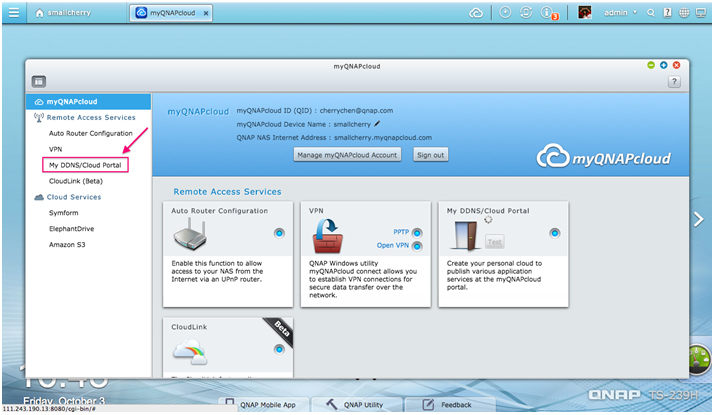Viewport: 714px width, 415px height.
Task: Go to next desktop page arrow
Action: 699,219
